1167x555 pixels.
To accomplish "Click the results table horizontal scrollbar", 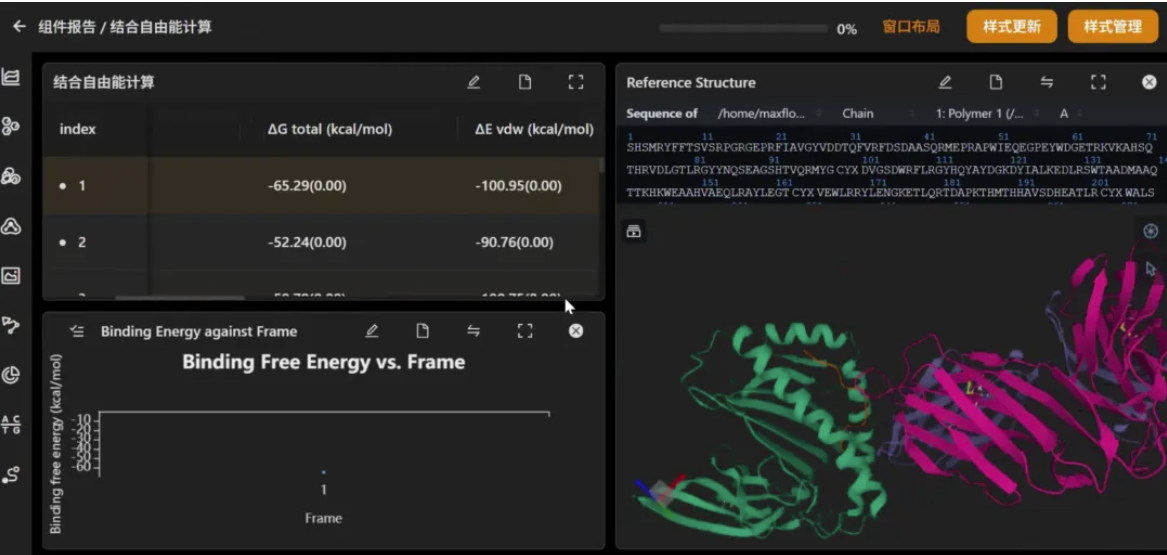I will click(179, 298).
